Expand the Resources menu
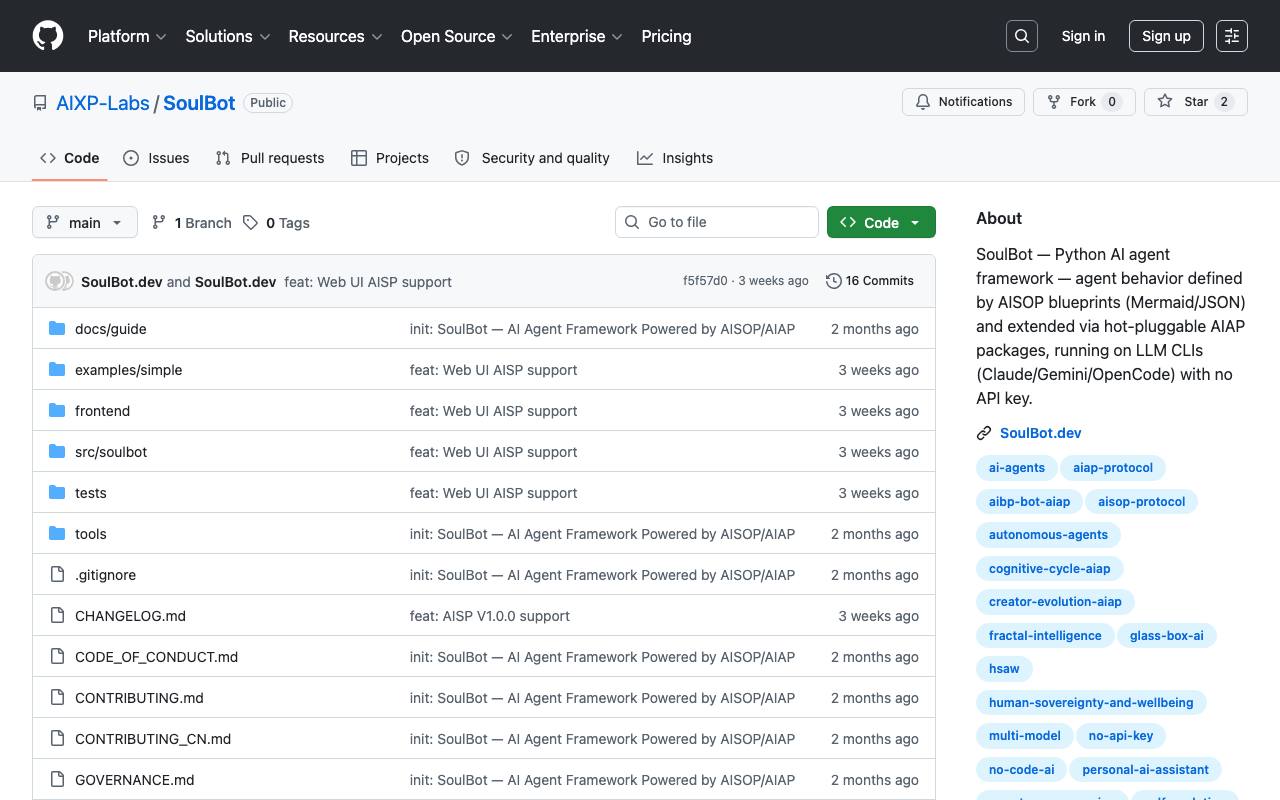The height and width of the screenshot is (800, 1280). (335, 36)
